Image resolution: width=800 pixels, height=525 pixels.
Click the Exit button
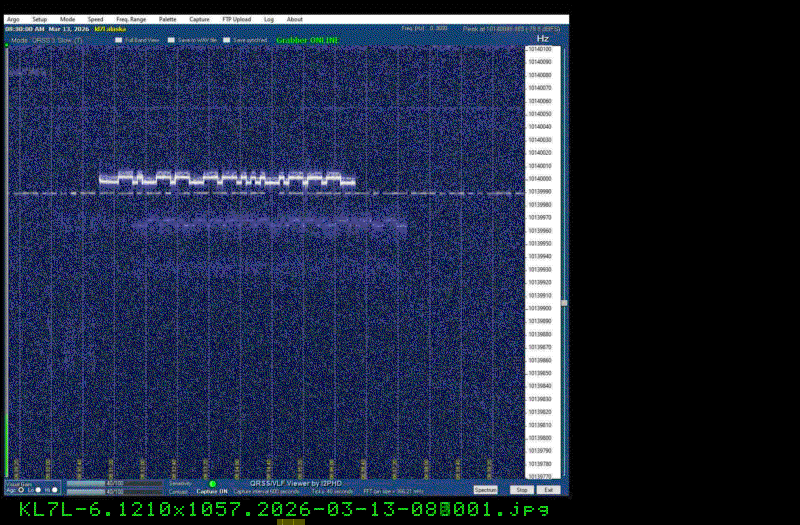pyautogui.click(x=548, y=490)
